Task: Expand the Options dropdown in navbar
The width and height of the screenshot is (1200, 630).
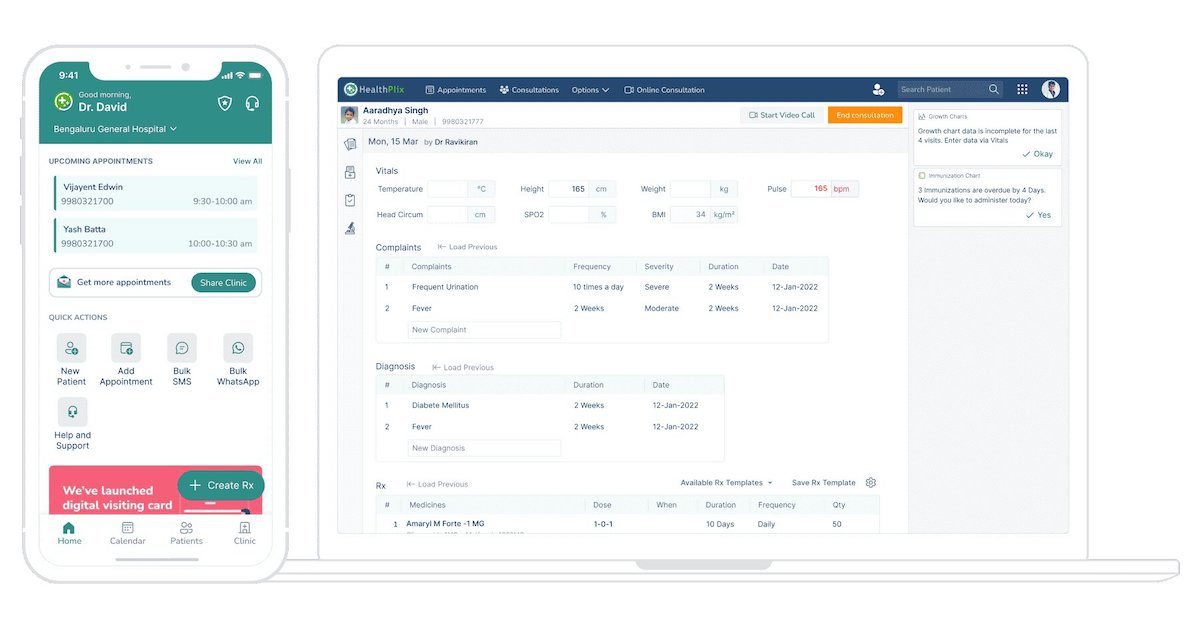Action: [590, 89]
